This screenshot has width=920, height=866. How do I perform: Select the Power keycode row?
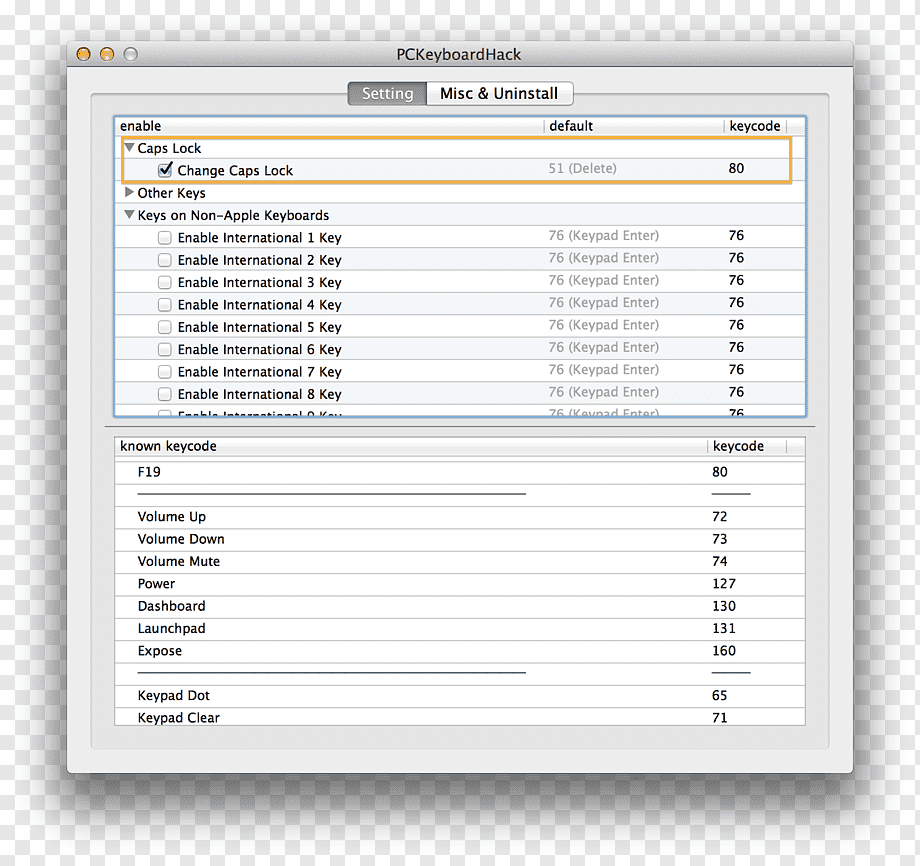point(460,584)
